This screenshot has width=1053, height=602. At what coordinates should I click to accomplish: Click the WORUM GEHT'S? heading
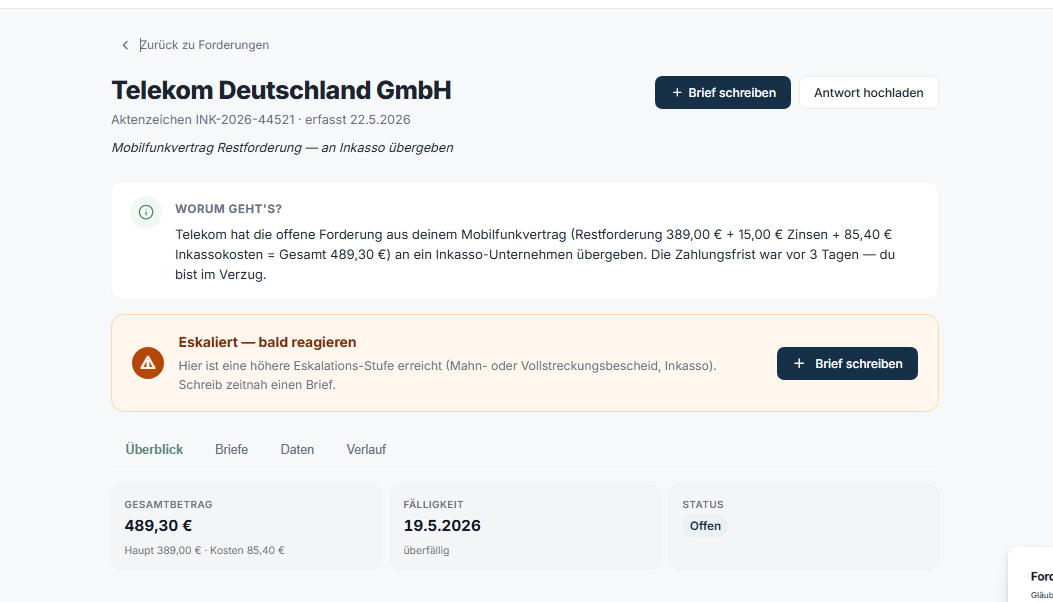(x=228, y=209)
